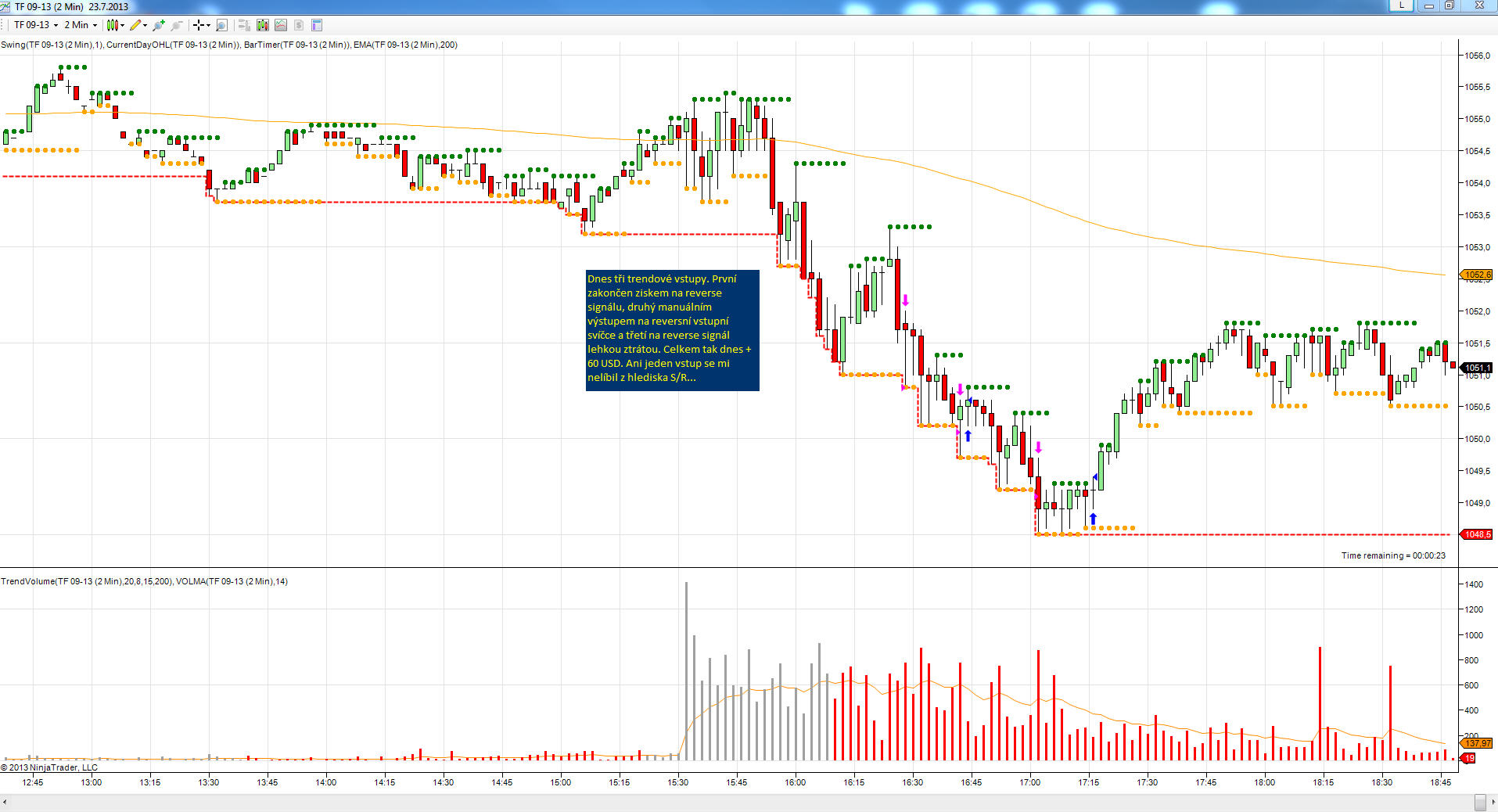Viewport: 1498px width, 812px height.
Task: Click the red 1048,5 price marker
Action: [x=1477, y=535]
